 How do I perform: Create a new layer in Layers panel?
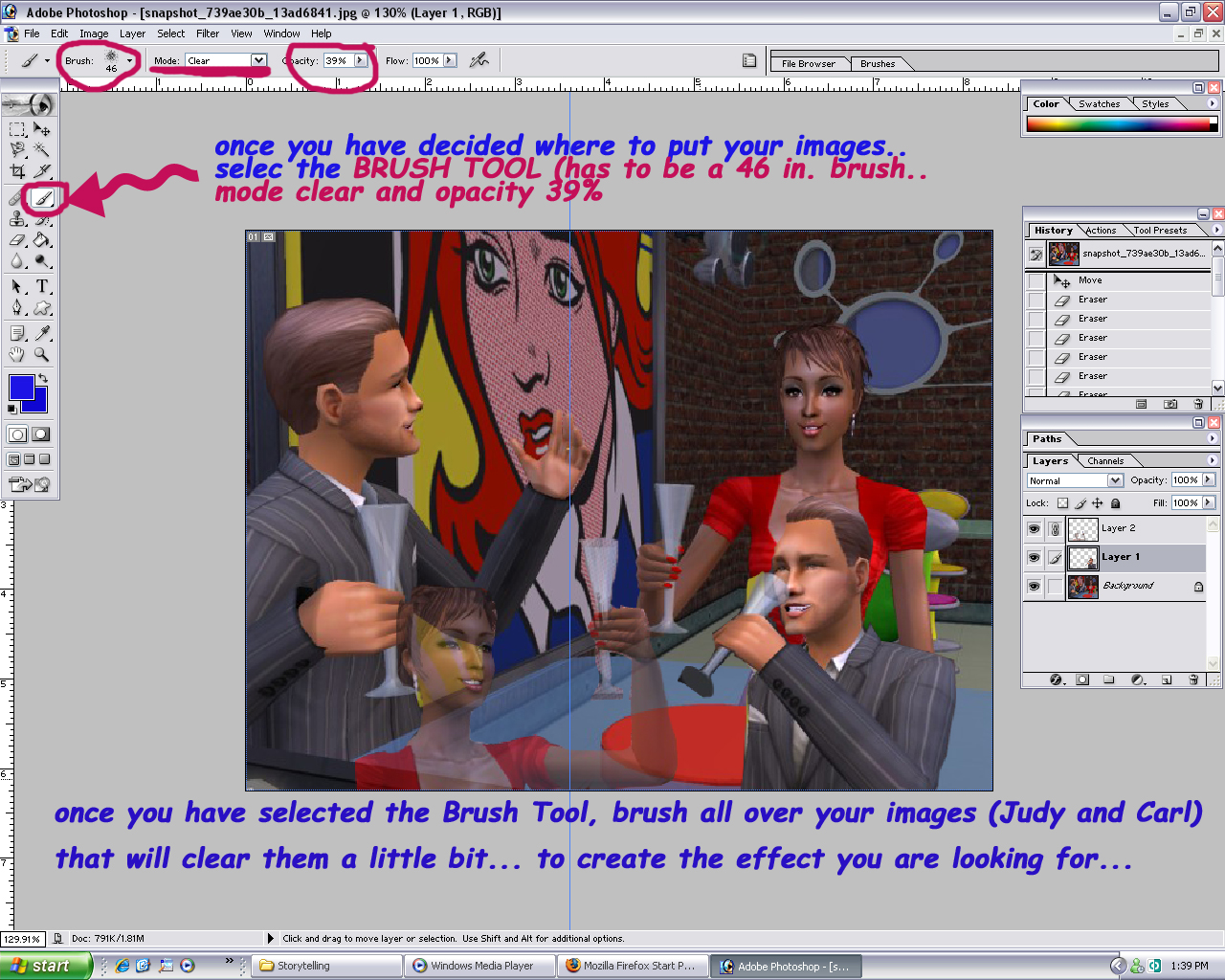[1167, 679]
